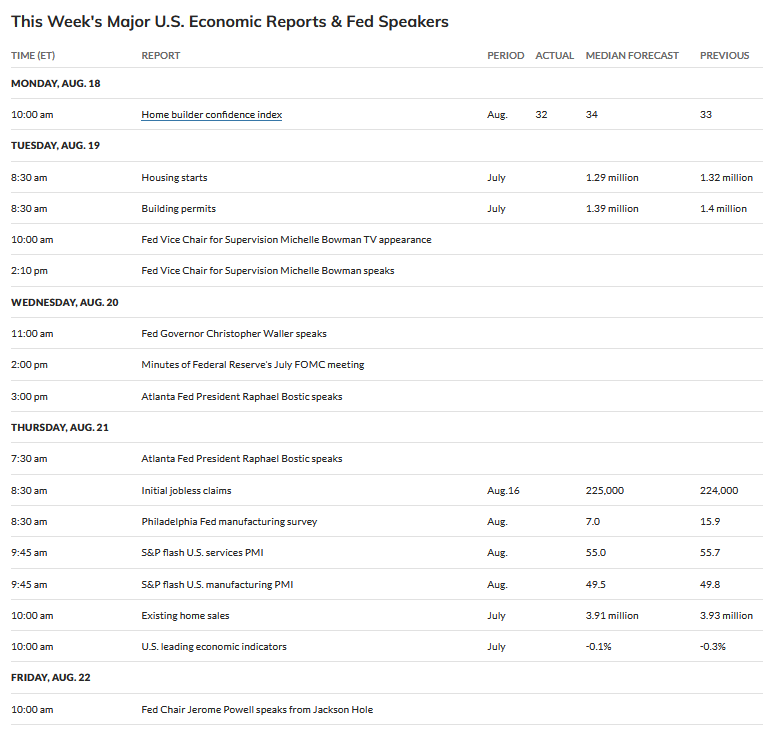Select the PREVIOUS column header
This screenshot has height=733, width=775.
point(725,55)
